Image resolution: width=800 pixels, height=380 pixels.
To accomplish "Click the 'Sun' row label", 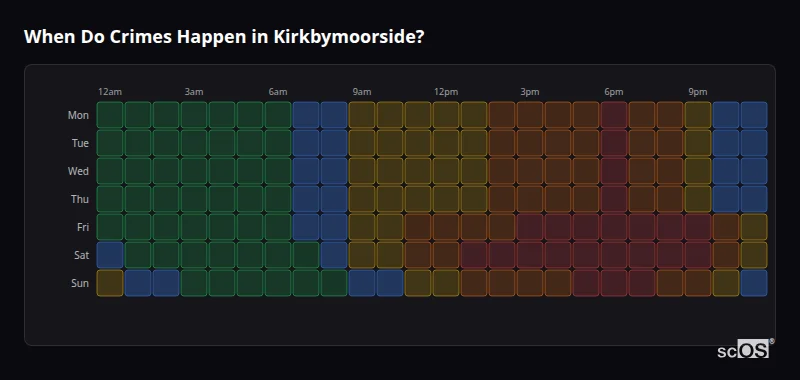I will pos(80,283).
